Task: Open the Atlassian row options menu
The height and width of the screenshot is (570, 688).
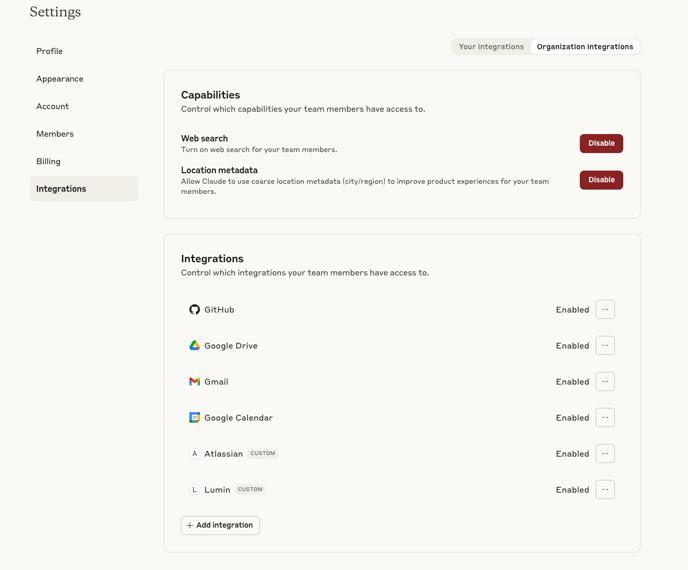Action: pyautogui.click(x=605, y=453)
